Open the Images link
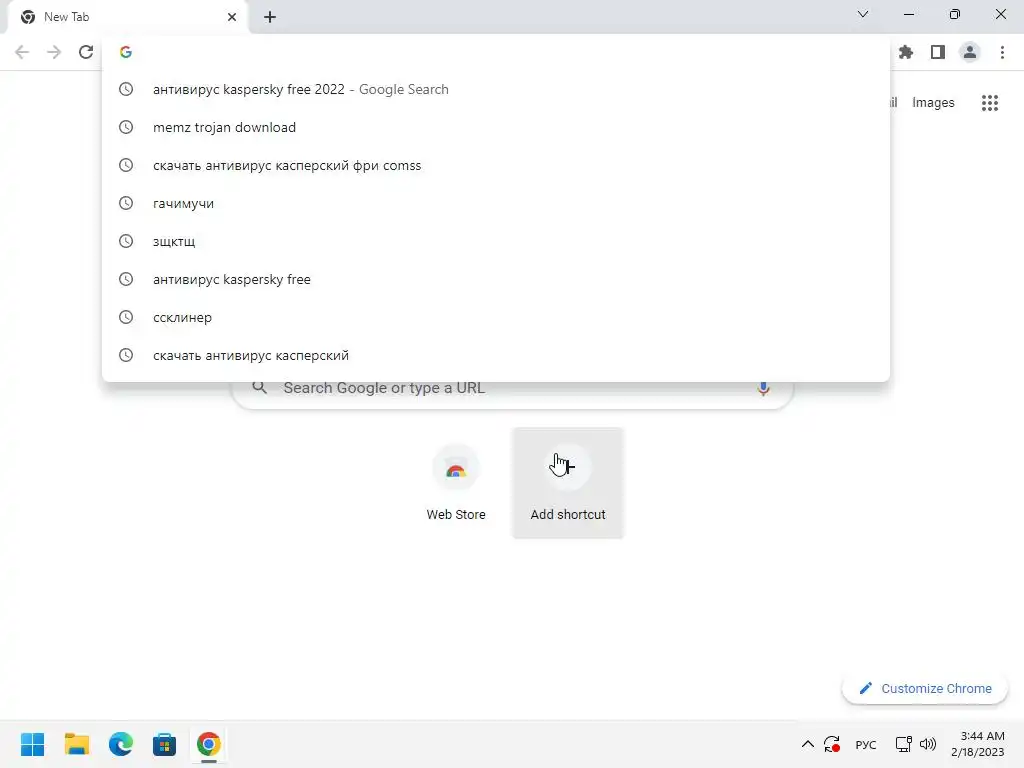Image resolution: width=1024 pixels, height=768 pixels. [x=933, y=103]
